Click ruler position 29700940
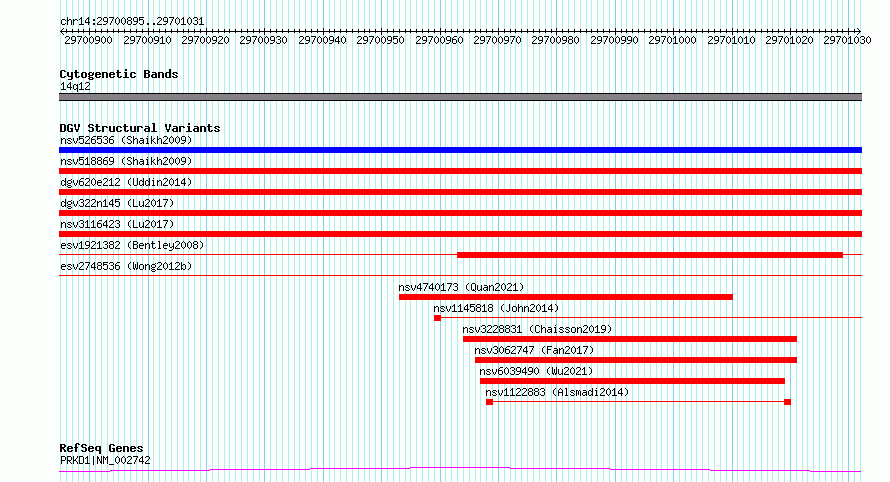 [322, 40]
